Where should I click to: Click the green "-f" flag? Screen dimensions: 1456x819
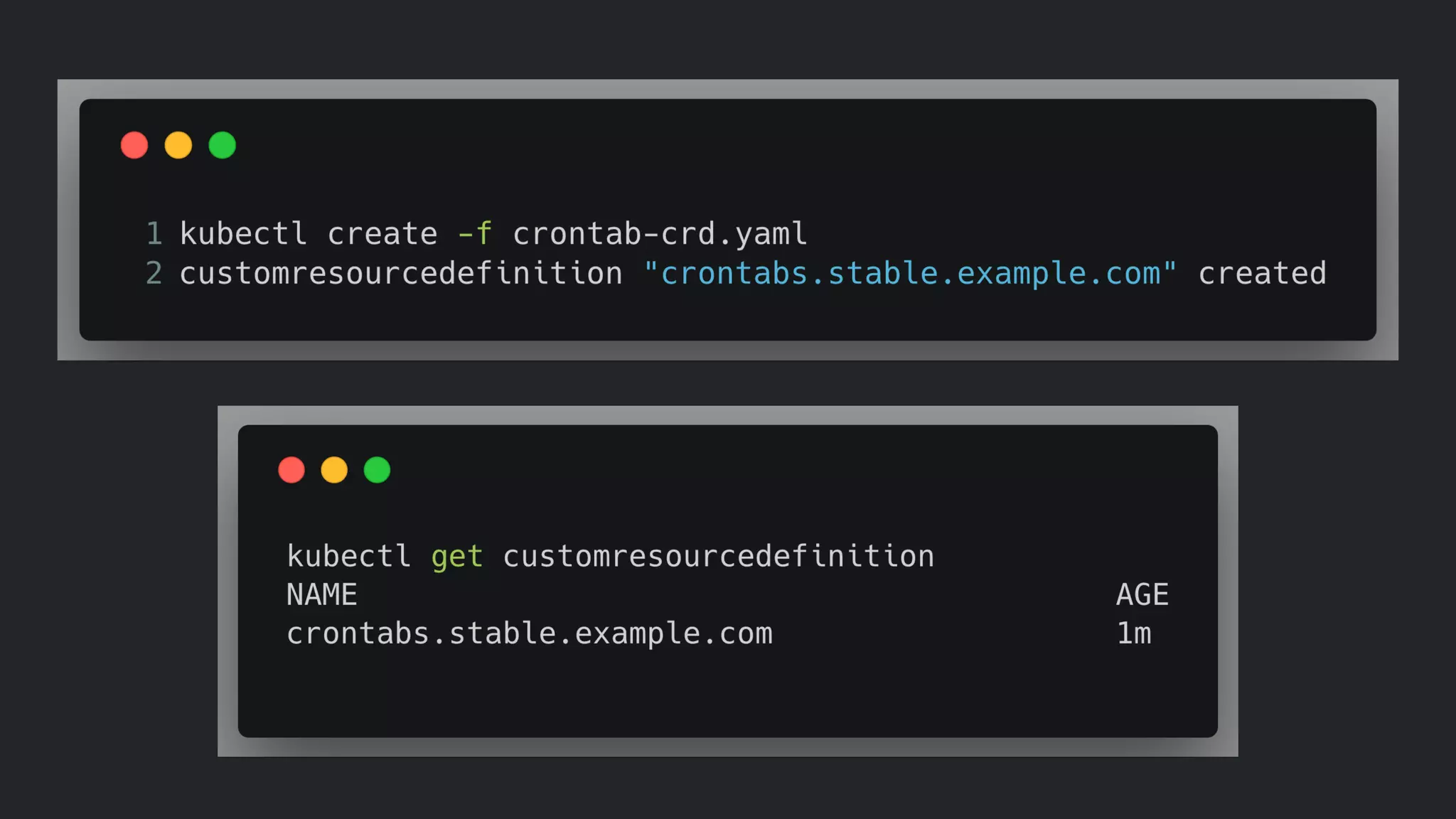[475, 234]
